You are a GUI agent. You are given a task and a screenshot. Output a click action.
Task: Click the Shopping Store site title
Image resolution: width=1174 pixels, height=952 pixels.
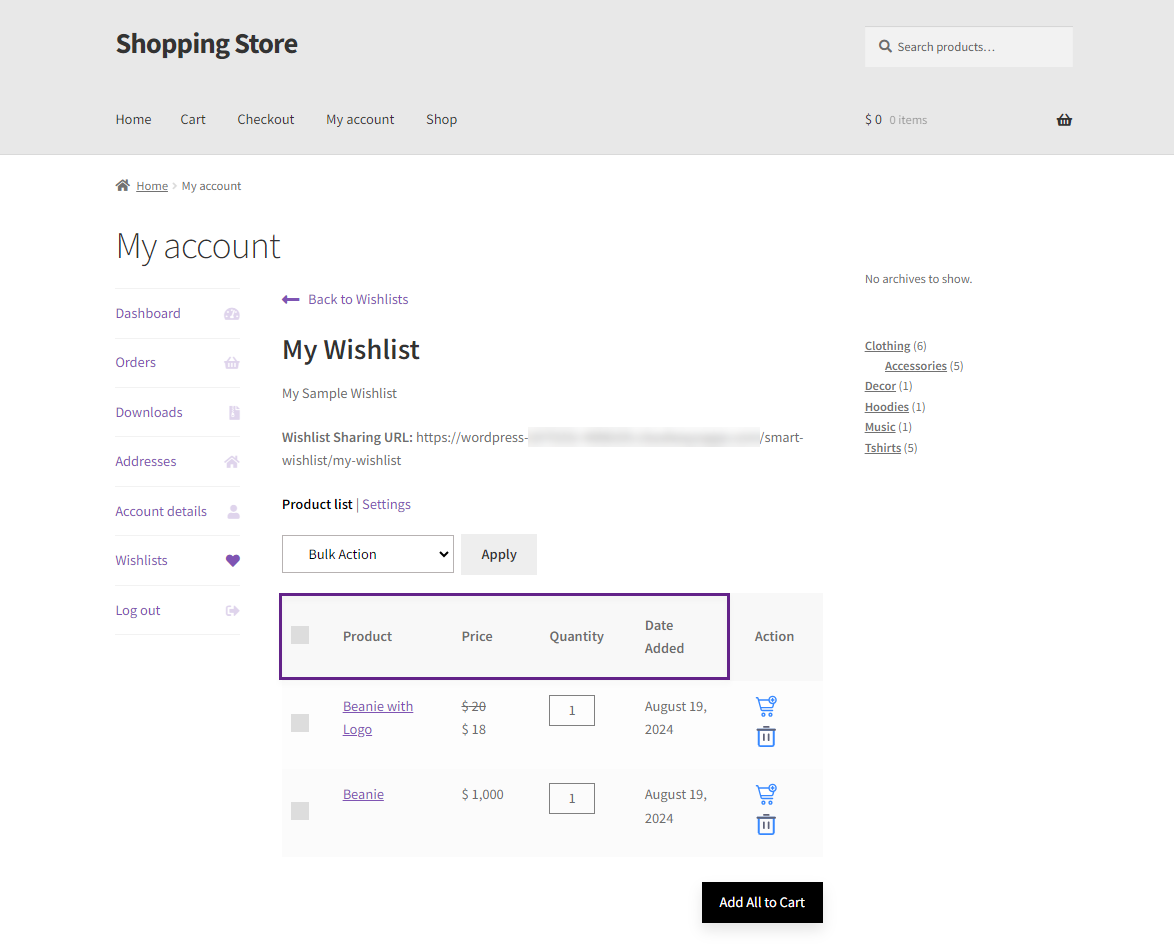point(207,43)
